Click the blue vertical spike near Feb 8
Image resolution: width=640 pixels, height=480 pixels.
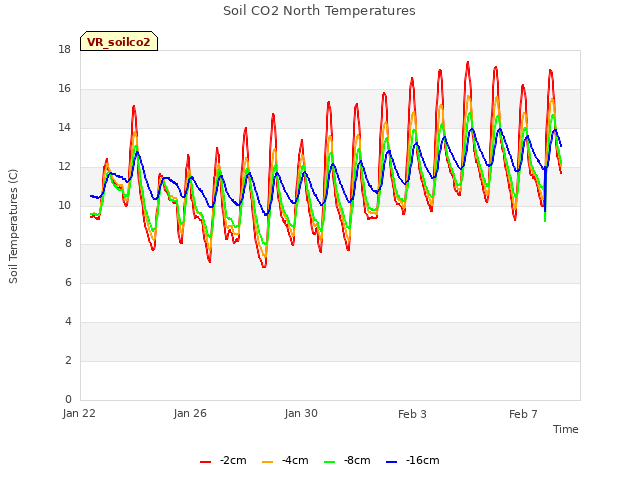click(x=545, y=190)
